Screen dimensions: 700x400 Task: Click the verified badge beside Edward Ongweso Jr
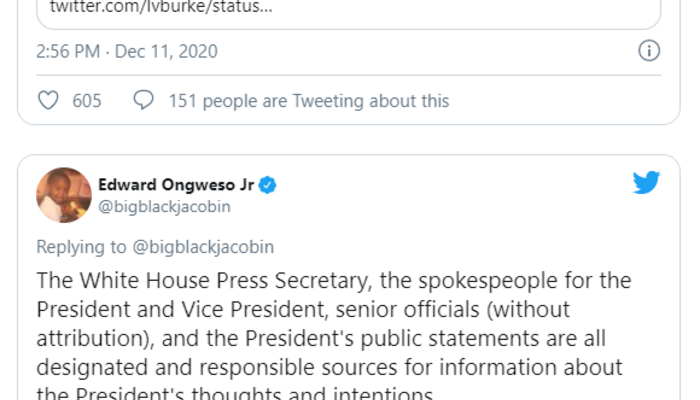pos(268,185)
